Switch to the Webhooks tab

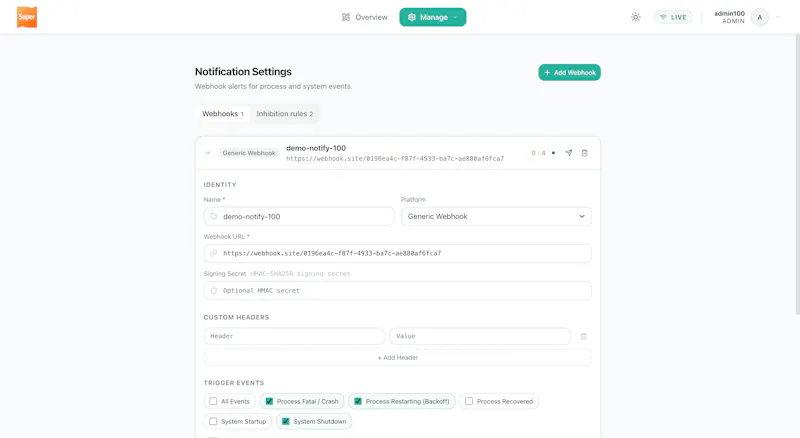click(223, 114)
